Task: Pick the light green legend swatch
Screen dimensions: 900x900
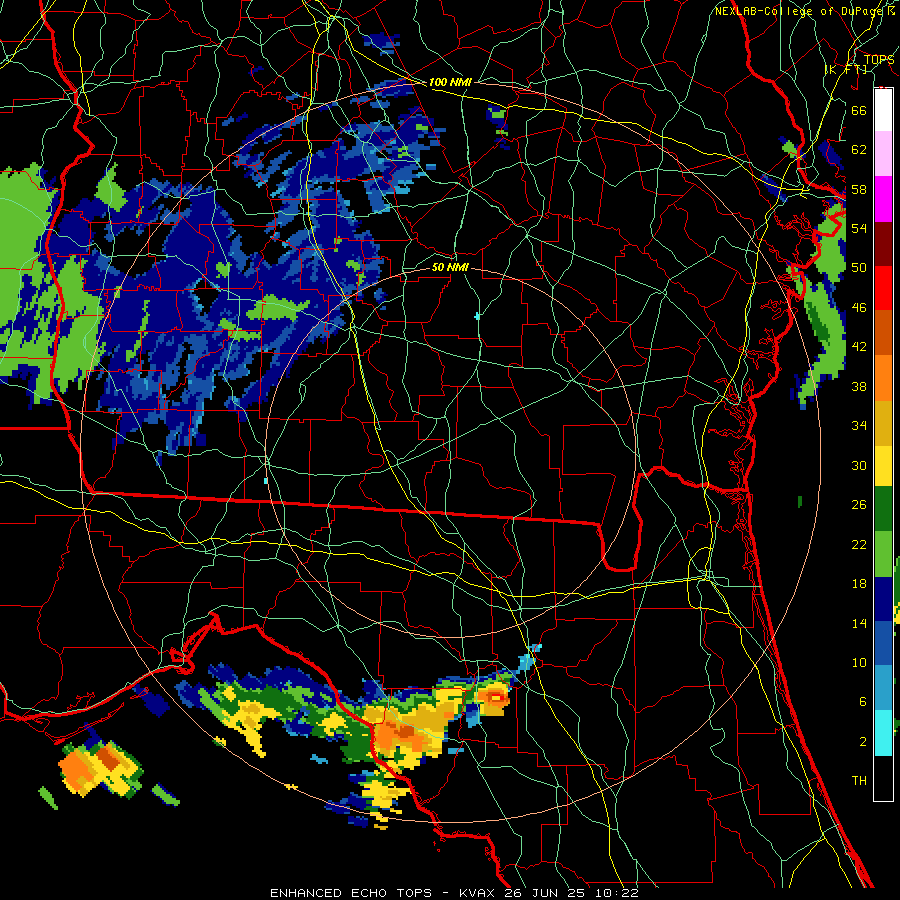Action: (883, 555)
